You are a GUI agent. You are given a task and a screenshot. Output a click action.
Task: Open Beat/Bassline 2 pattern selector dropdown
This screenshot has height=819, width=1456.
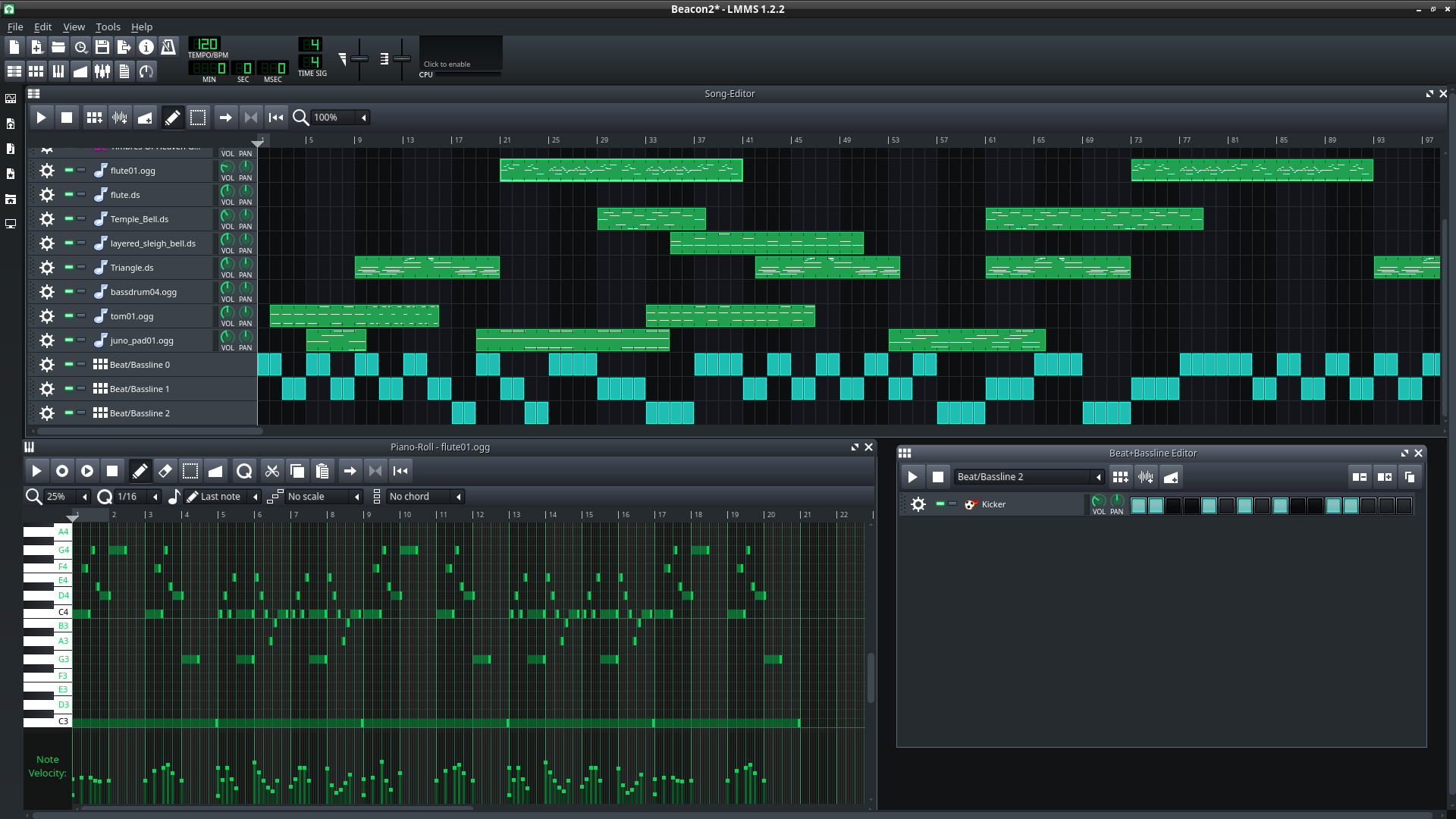1029,477
